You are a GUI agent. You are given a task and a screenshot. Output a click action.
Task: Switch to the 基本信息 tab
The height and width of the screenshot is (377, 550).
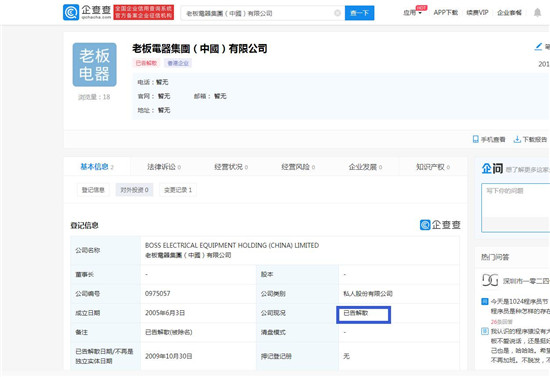(97, 167)
